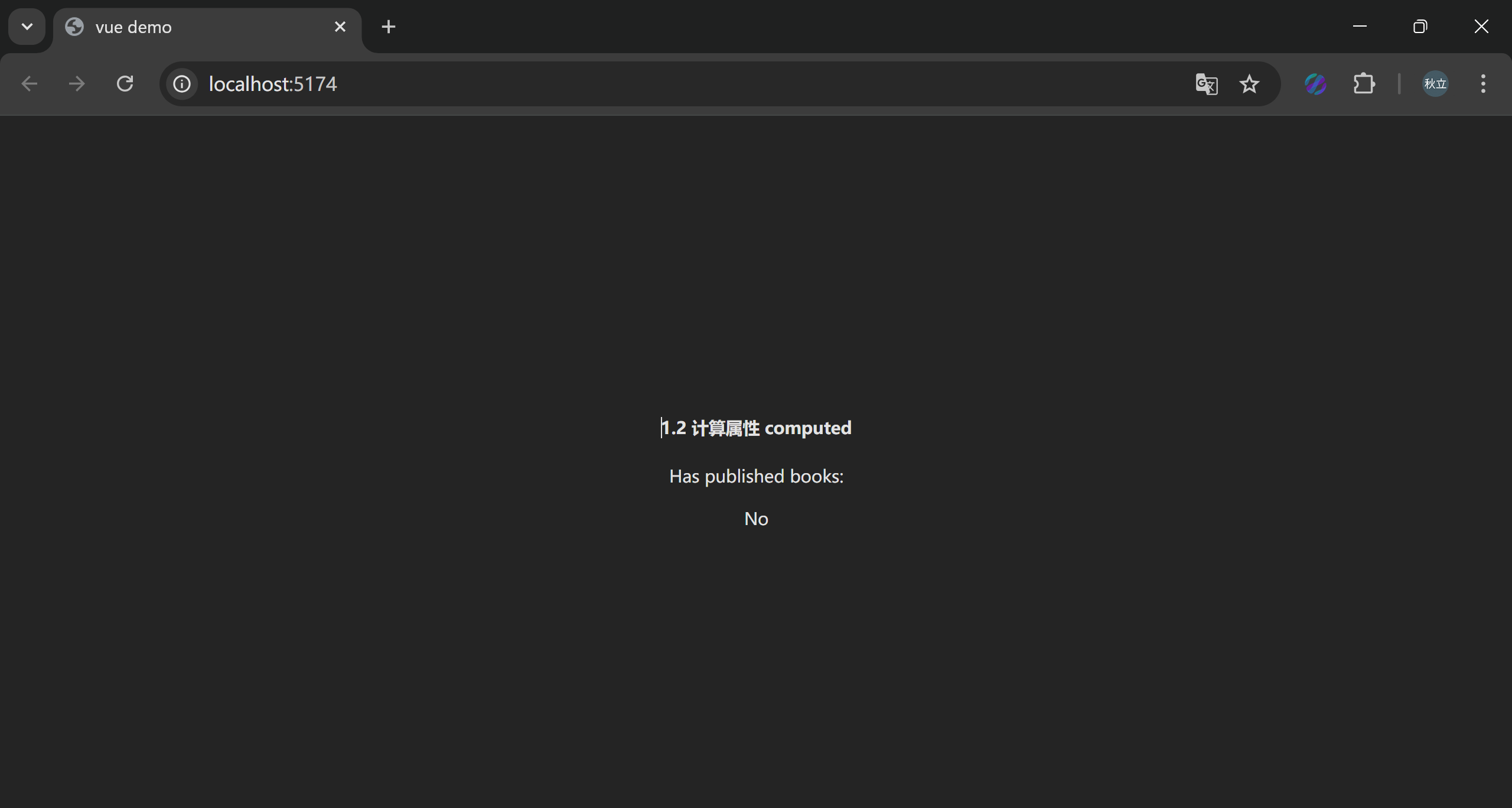Reload the localhost page
This screenshot has height=808, width=1512.
(x=125, y=84)
